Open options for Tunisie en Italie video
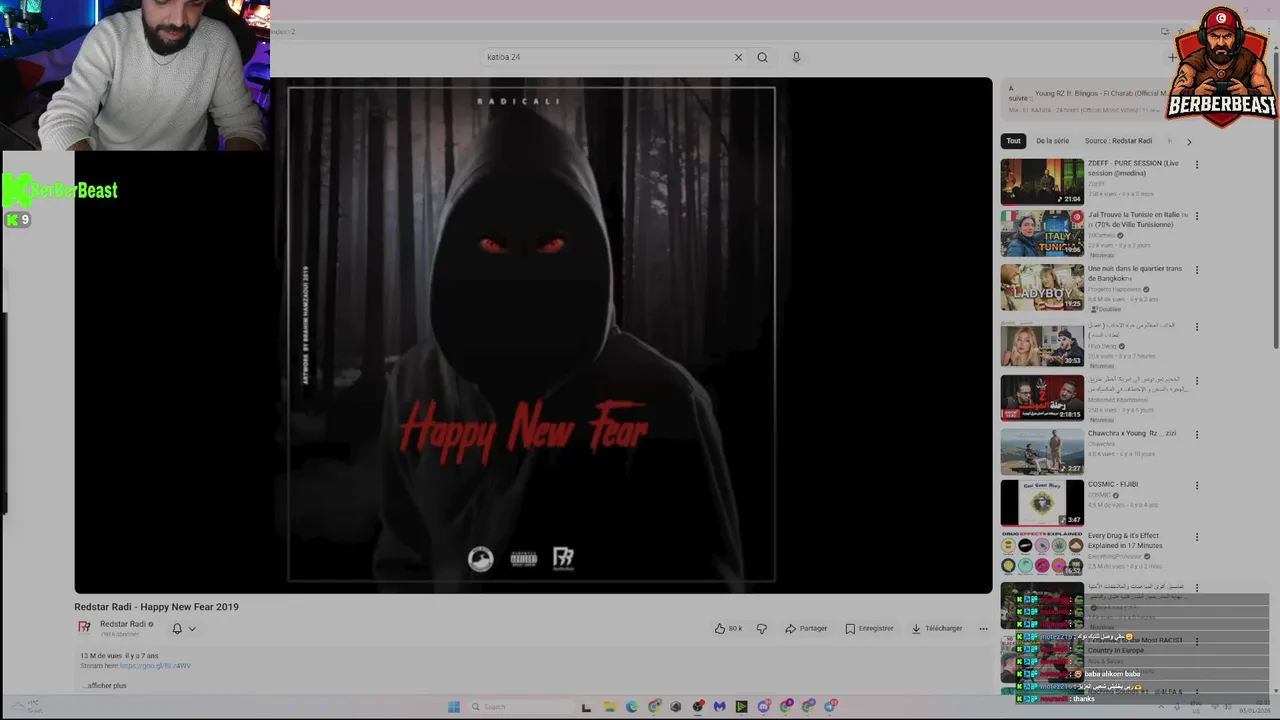Viewport: 1280px width, 720px height. click(1197, 216)
